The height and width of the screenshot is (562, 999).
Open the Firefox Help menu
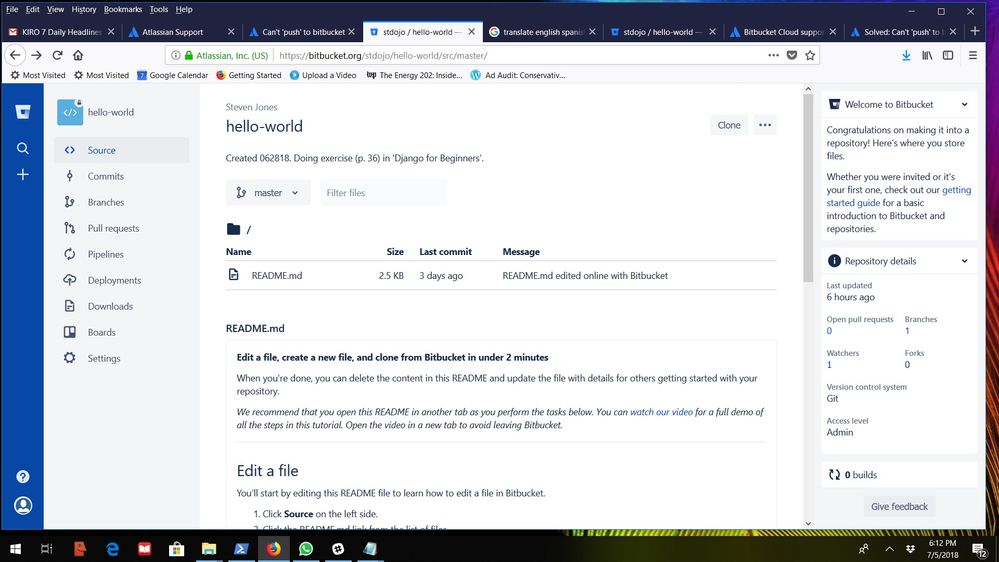click(184, 9)
